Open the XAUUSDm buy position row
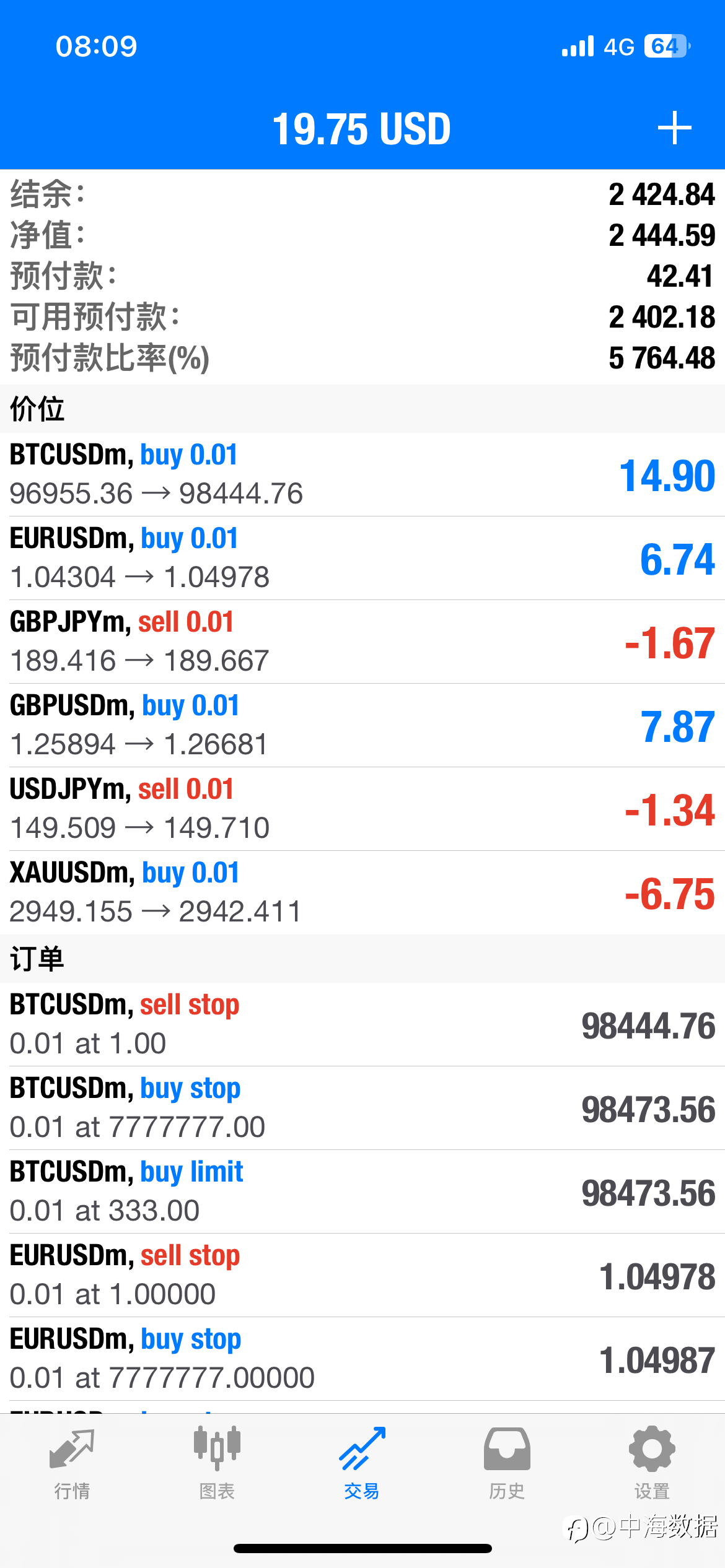725x1568 pixels. [x=362, y=892]
